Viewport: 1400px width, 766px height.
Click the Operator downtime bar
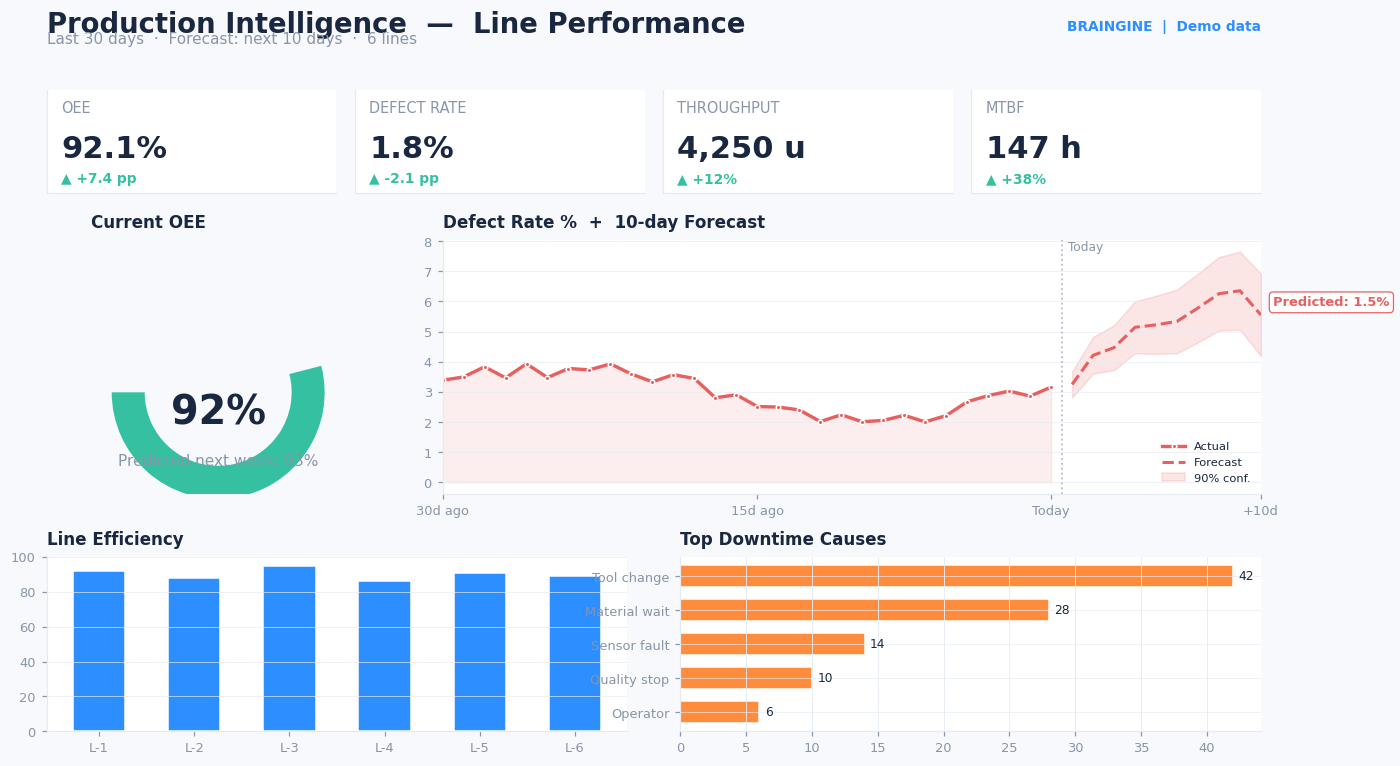[x=719, y=712]
